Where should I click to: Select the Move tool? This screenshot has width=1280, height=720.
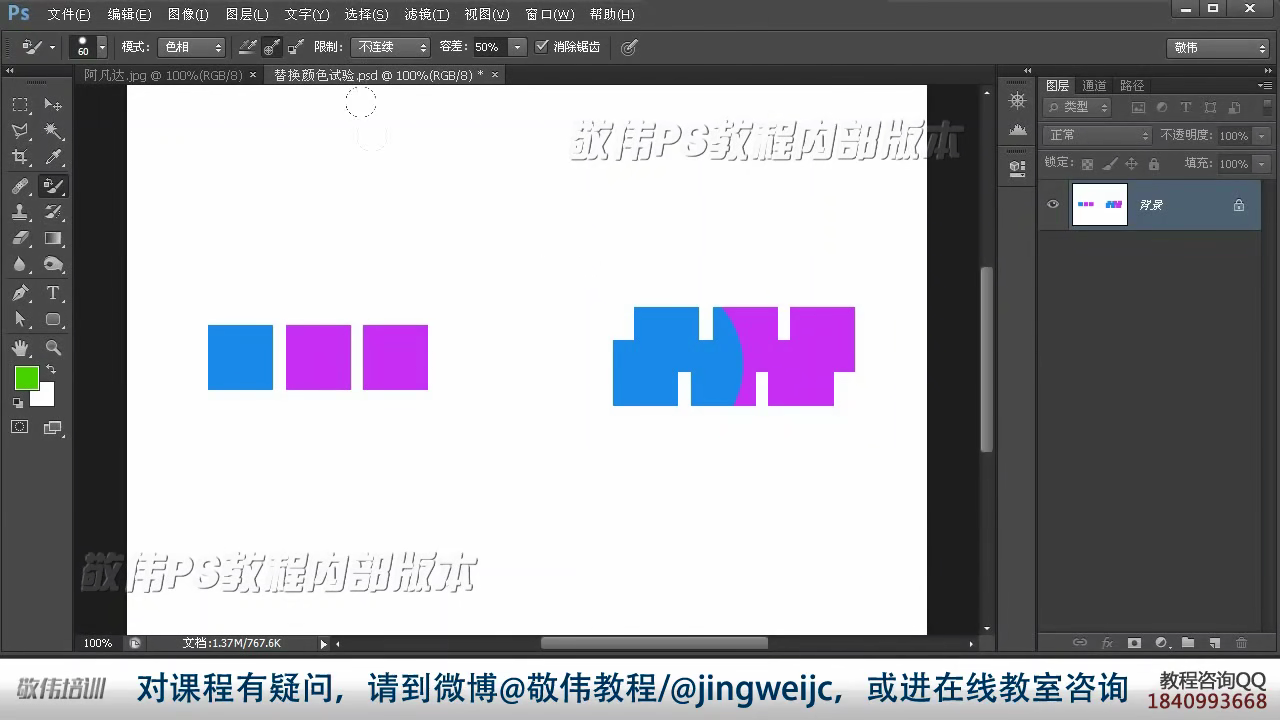click(x=53, y=105)
